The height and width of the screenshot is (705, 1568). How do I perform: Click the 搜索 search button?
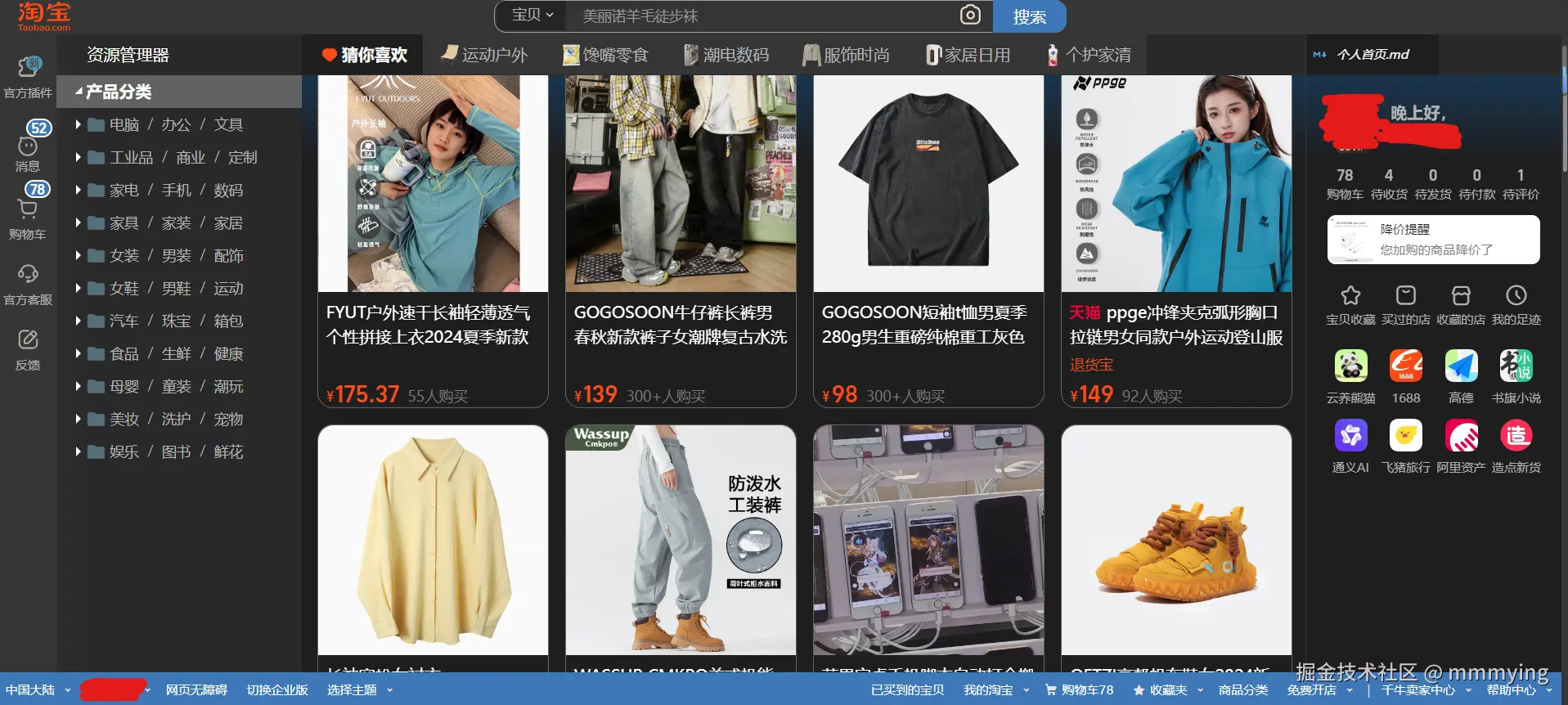[x=1029, y=16]
